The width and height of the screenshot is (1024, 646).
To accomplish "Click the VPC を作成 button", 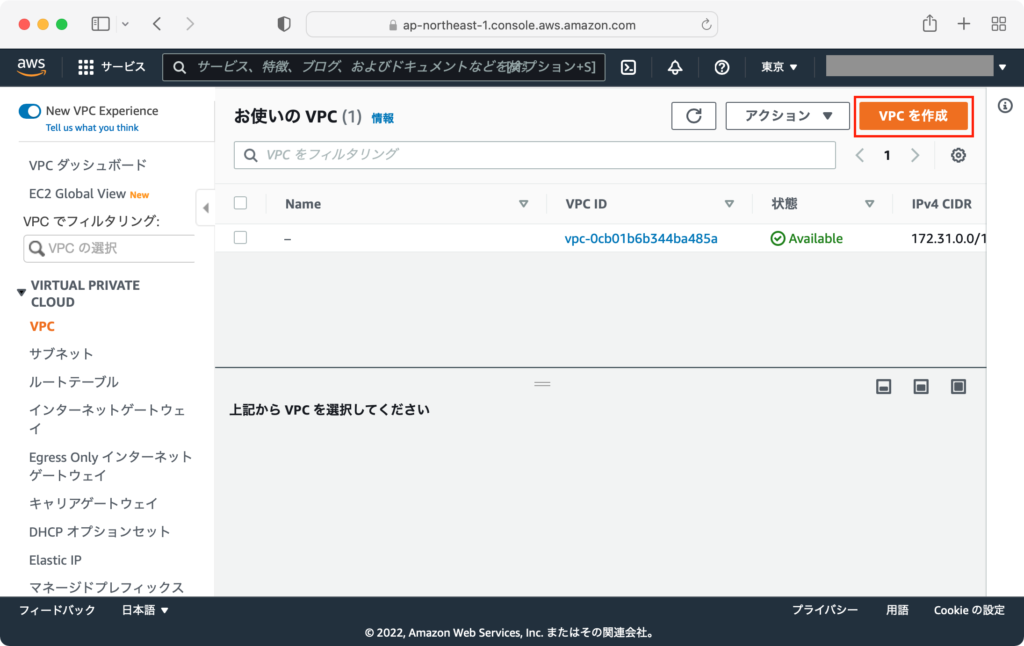I will point(913,116).
